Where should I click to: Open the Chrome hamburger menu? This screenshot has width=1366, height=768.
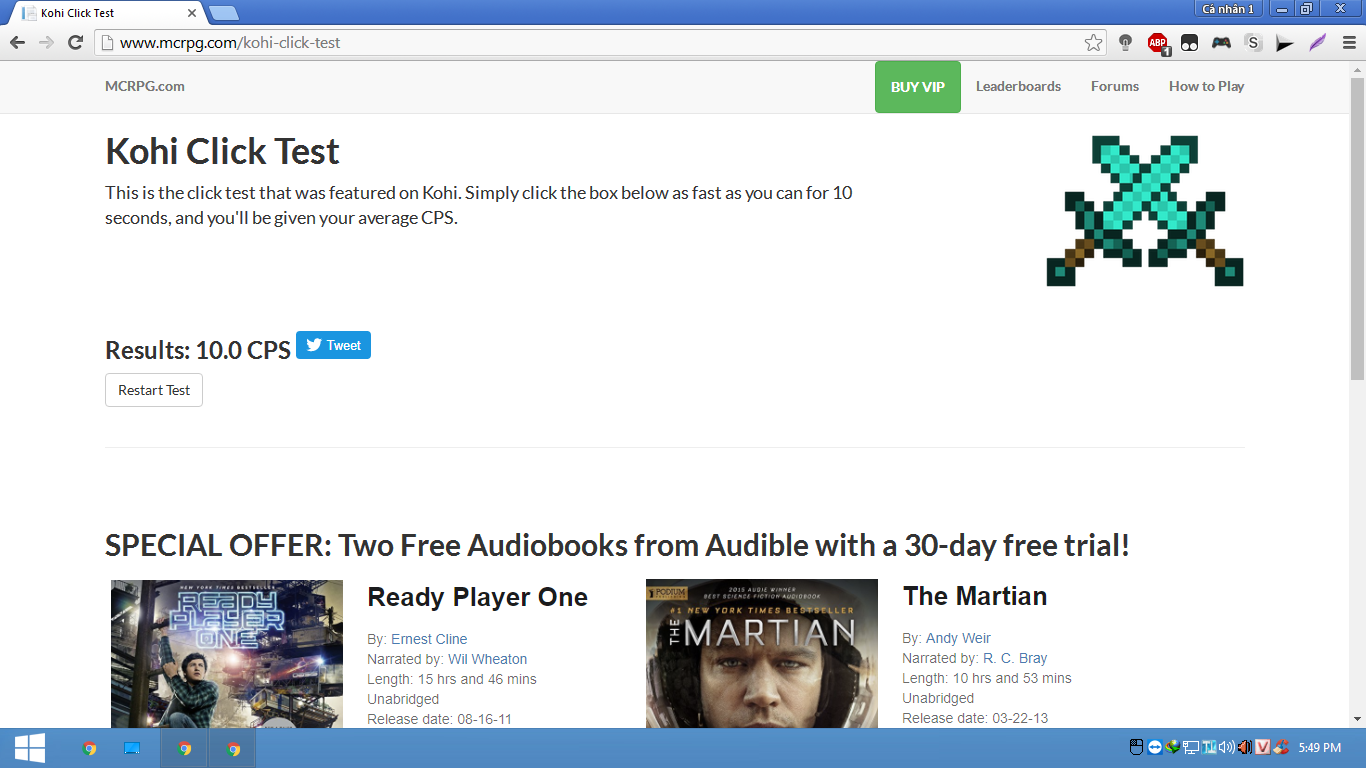1349,43
